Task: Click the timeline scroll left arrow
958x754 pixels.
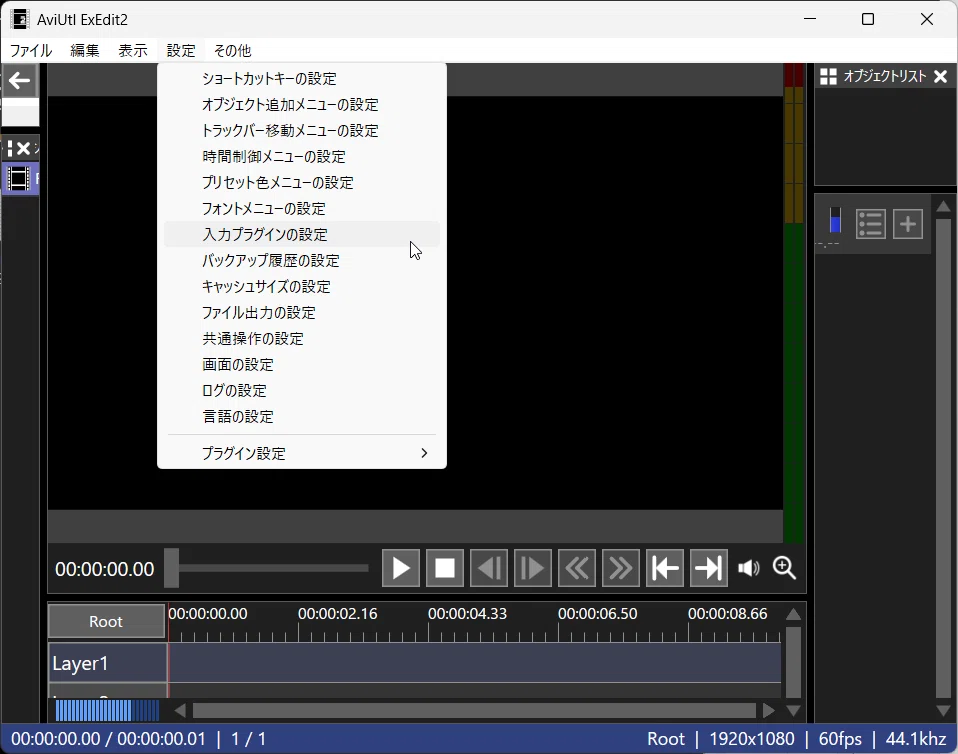Action: 180,711
